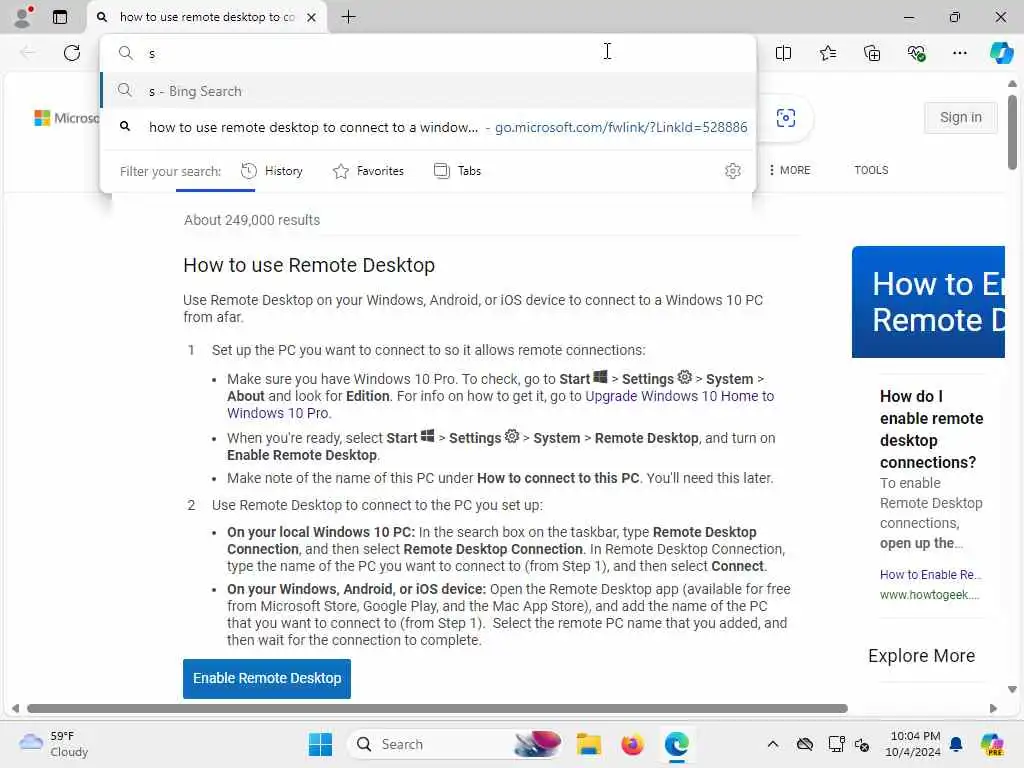The width and height of the screenshot is (1024, 768).
Task: Open the weather widget showing 59°F
Action: [x=54, y=744]
